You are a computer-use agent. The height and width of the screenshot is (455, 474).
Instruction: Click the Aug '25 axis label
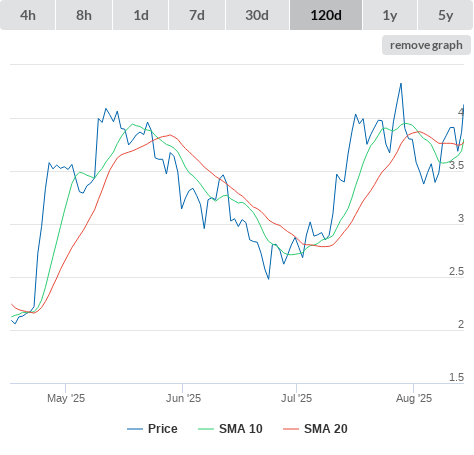[414, 398]
